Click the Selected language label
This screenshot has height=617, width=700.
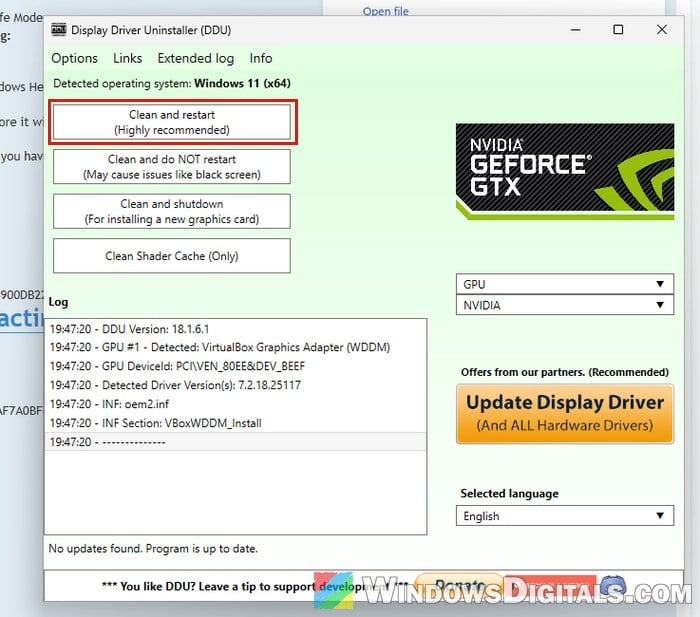[x=509, y=493]
